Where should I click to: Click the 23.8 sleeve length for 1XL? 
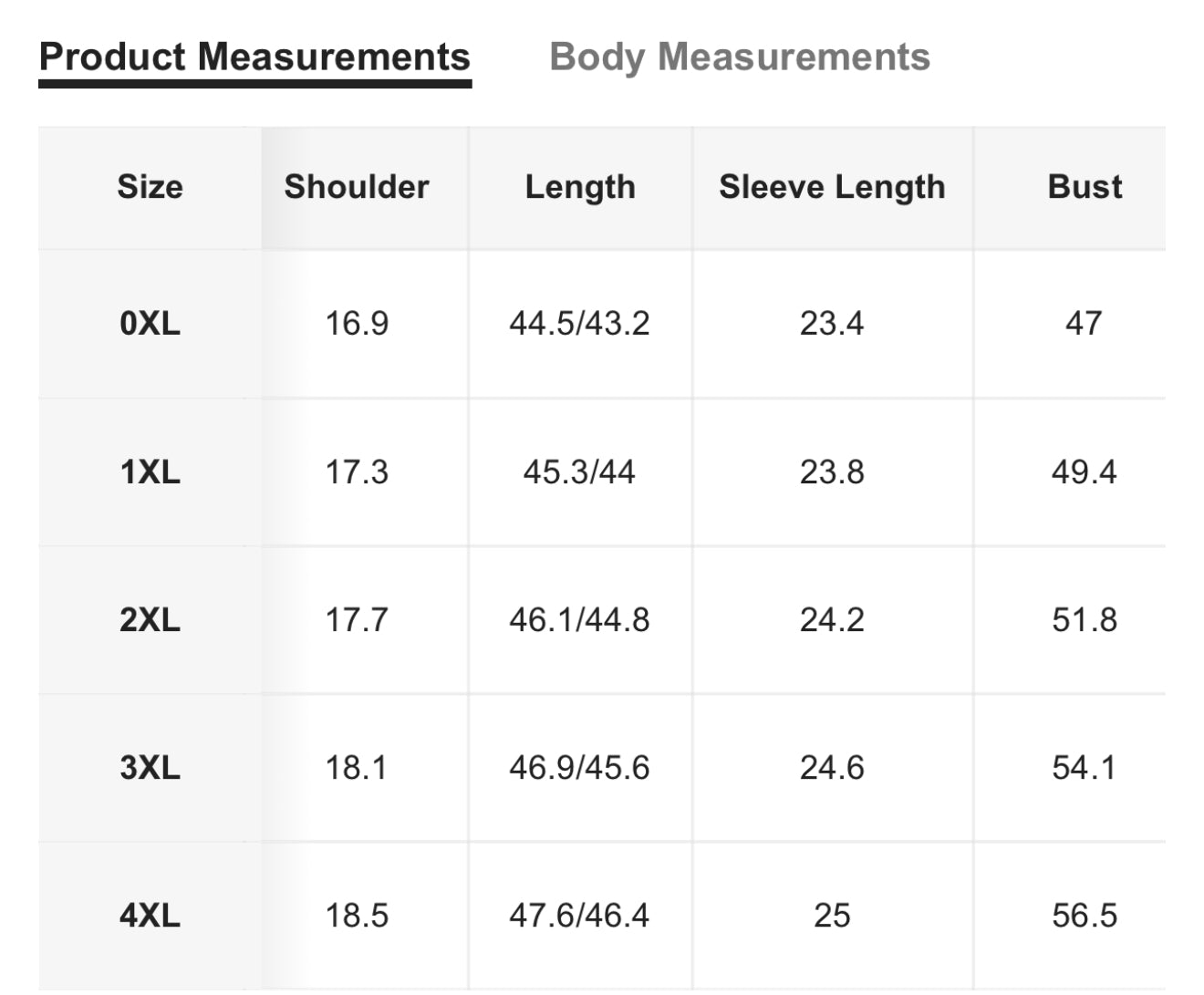pyautogui.click(x=832, y=472)
